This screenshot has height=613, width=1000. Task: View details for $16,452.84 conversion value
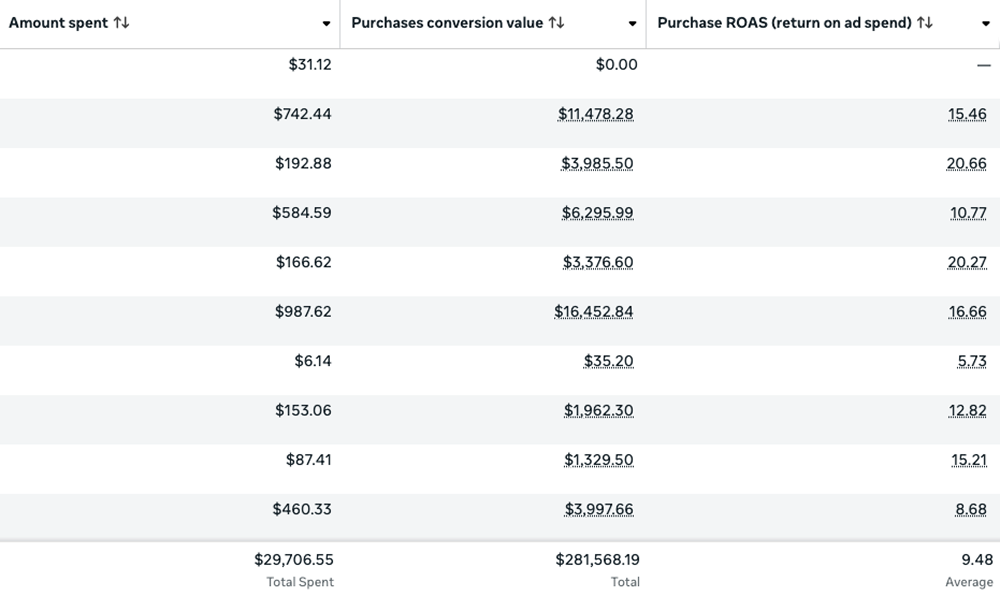pyautogui.click(x=594, y=312)
